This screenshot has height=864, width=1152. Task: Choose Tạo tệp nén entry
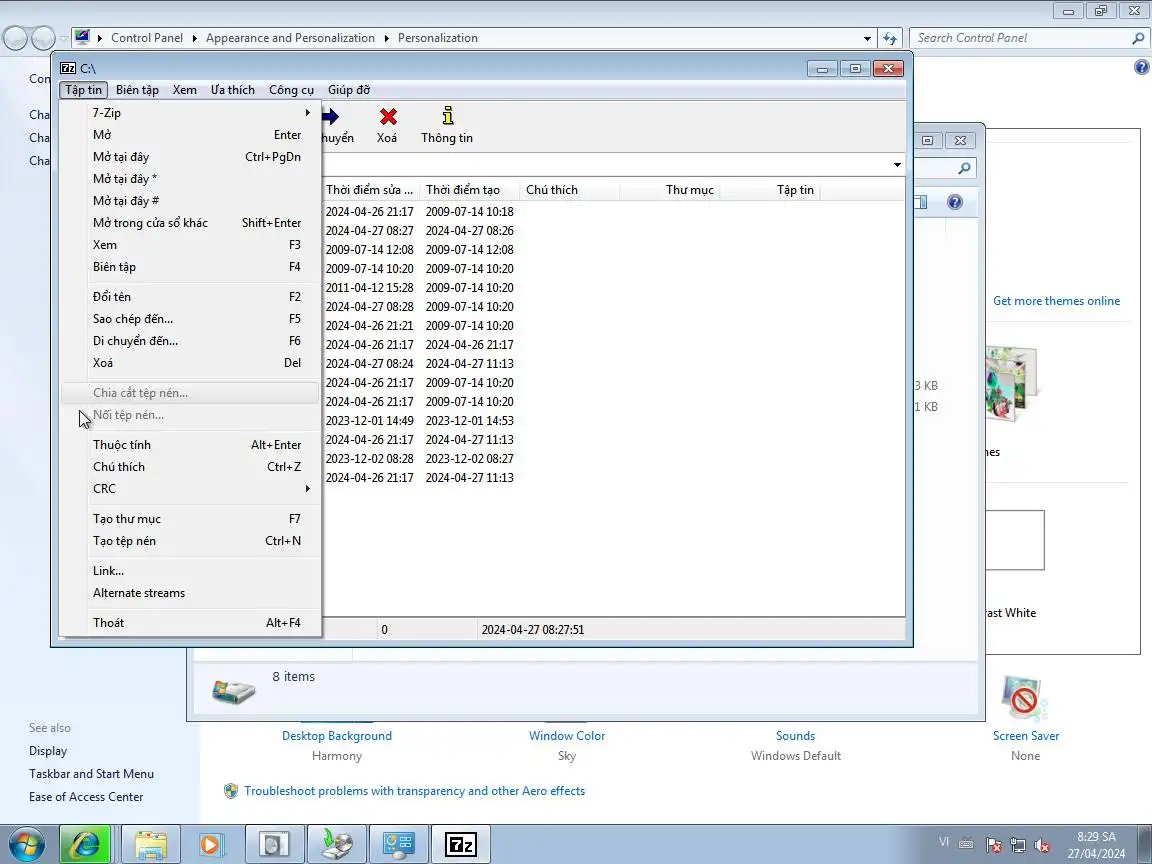tap(190, 541)
